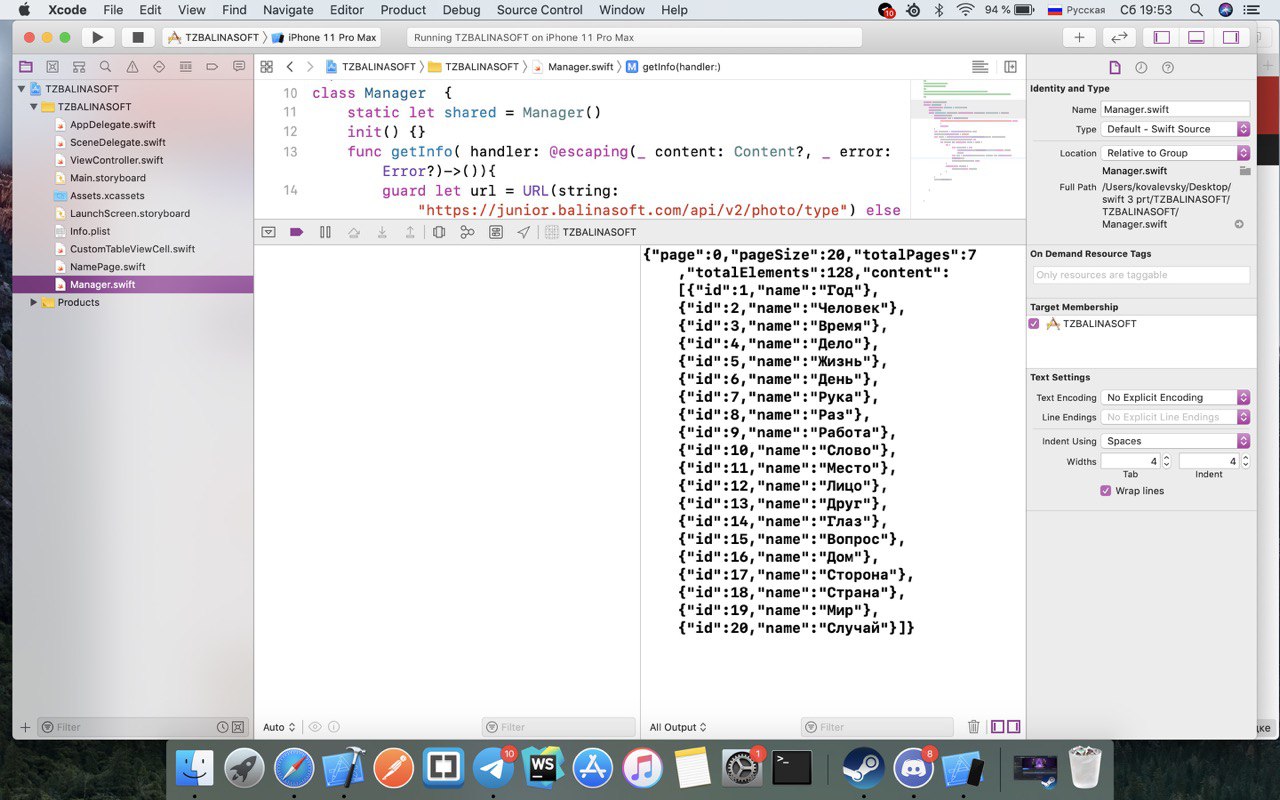Open the Debug Memory Graph button
1280x800 pixels.
pyautogui.click(x=467, y=232)
